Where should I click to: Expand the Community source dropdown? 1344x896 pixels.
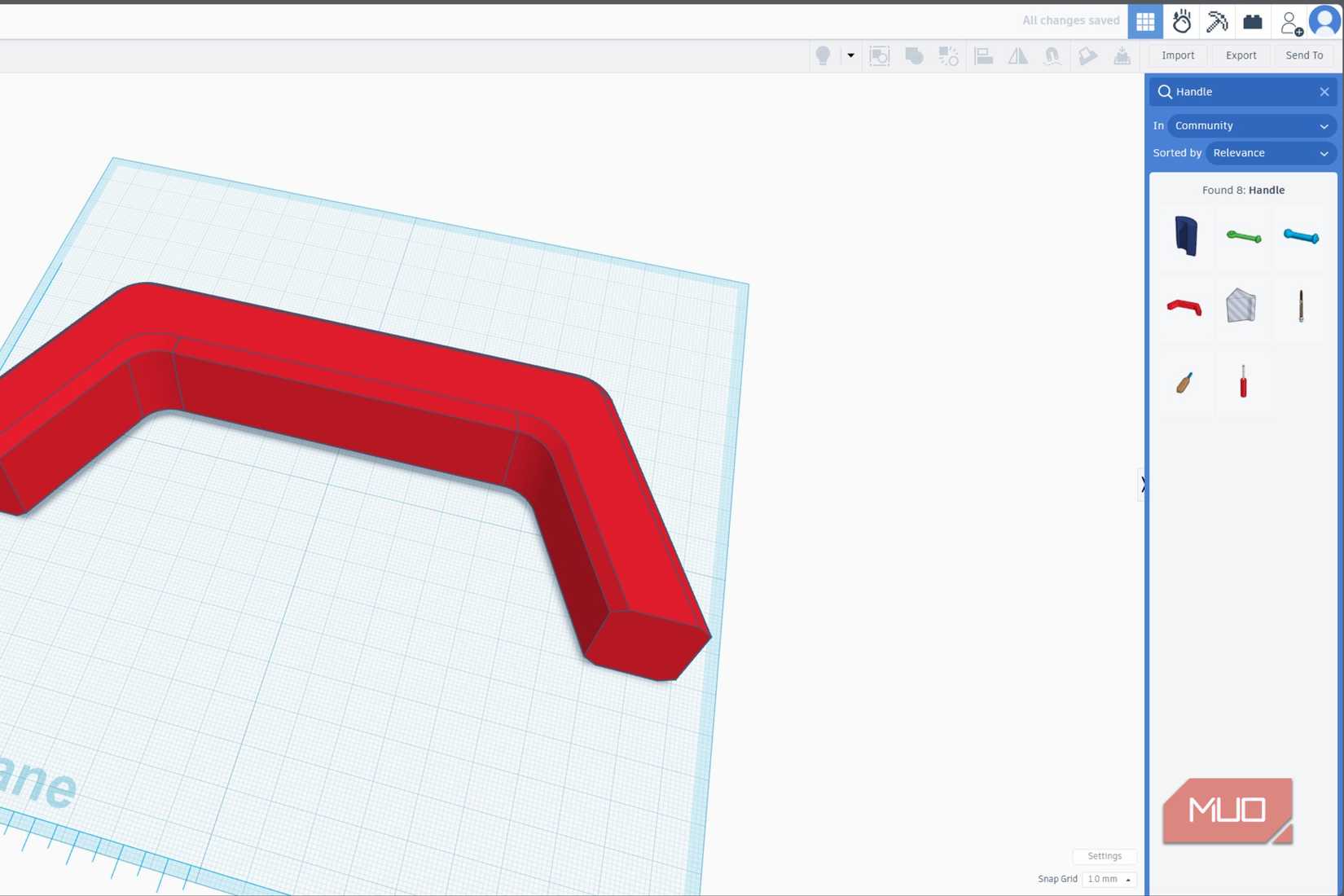click(x=1251, y=125)
